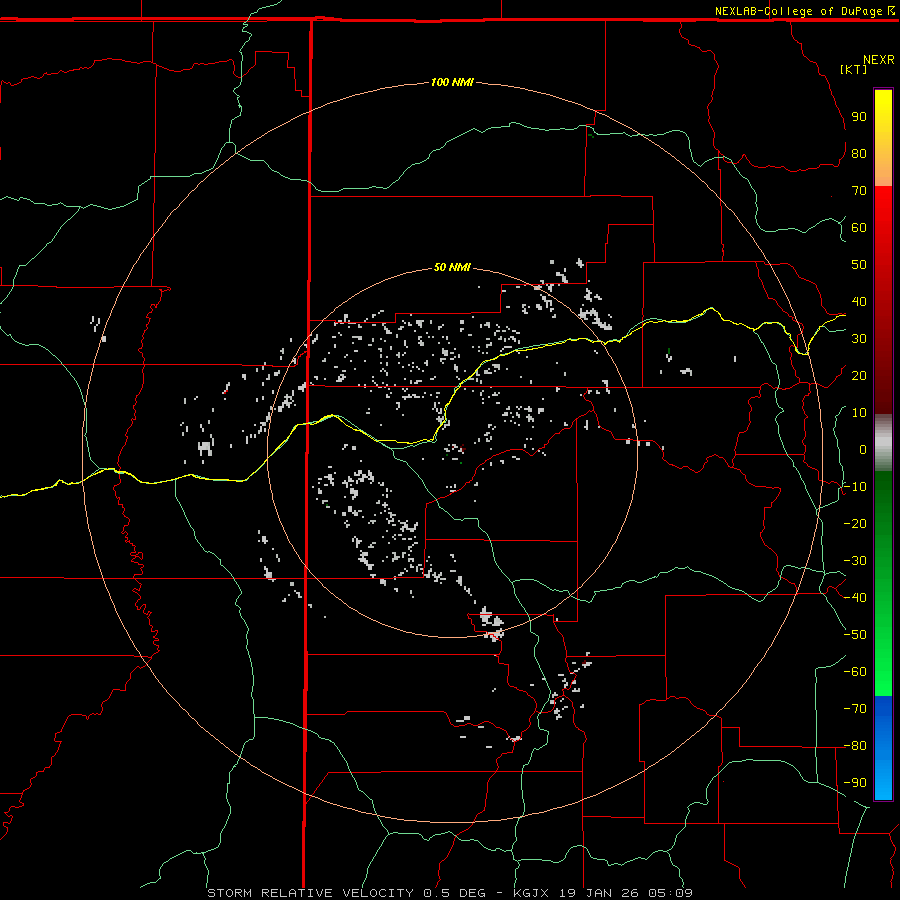Click the KGJX radar site identifier
Screen dimensions: 900x900
coord(530,893)
